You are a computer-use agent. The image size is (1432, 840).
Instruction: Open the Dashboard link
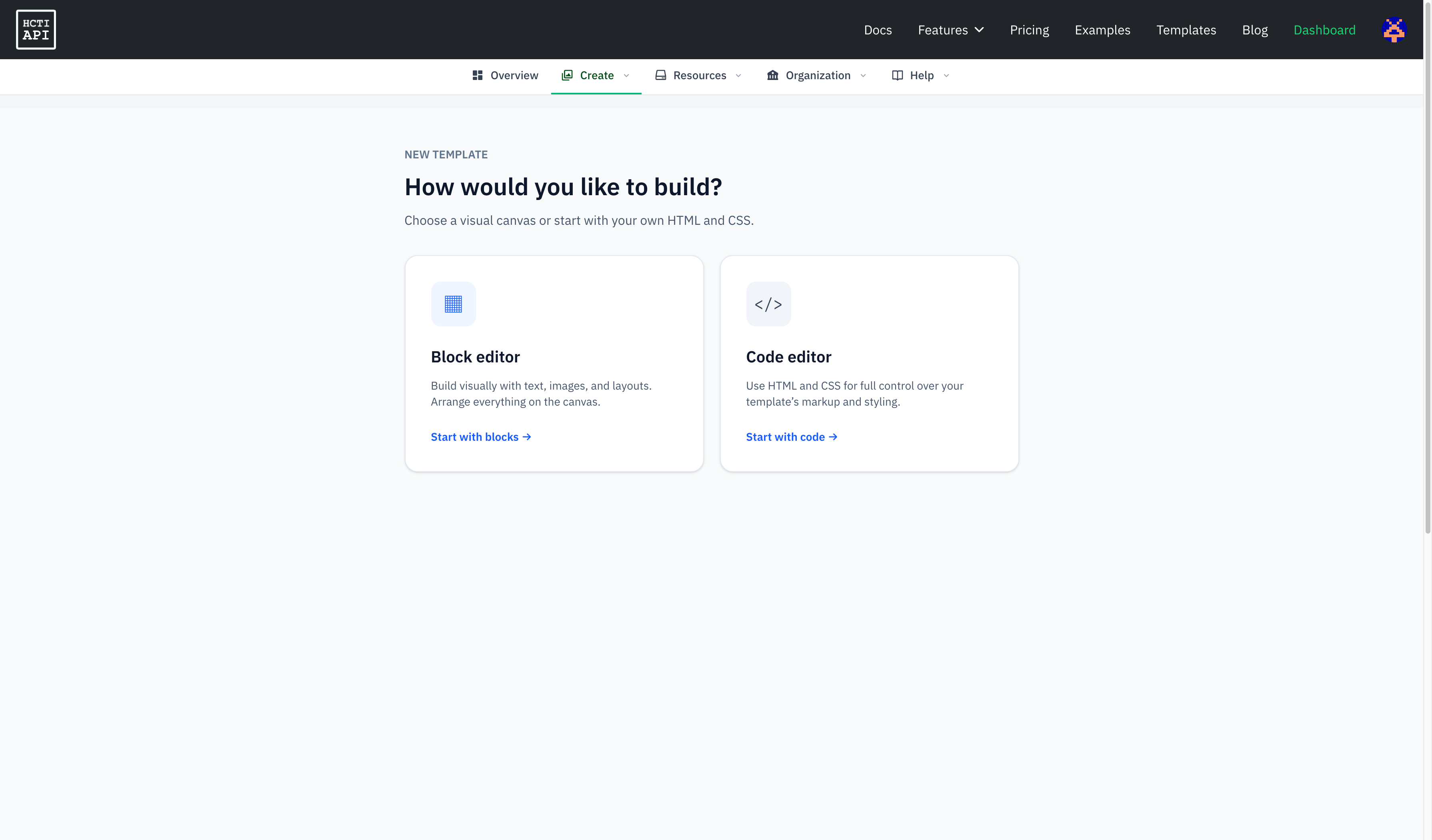[1324, 30]
